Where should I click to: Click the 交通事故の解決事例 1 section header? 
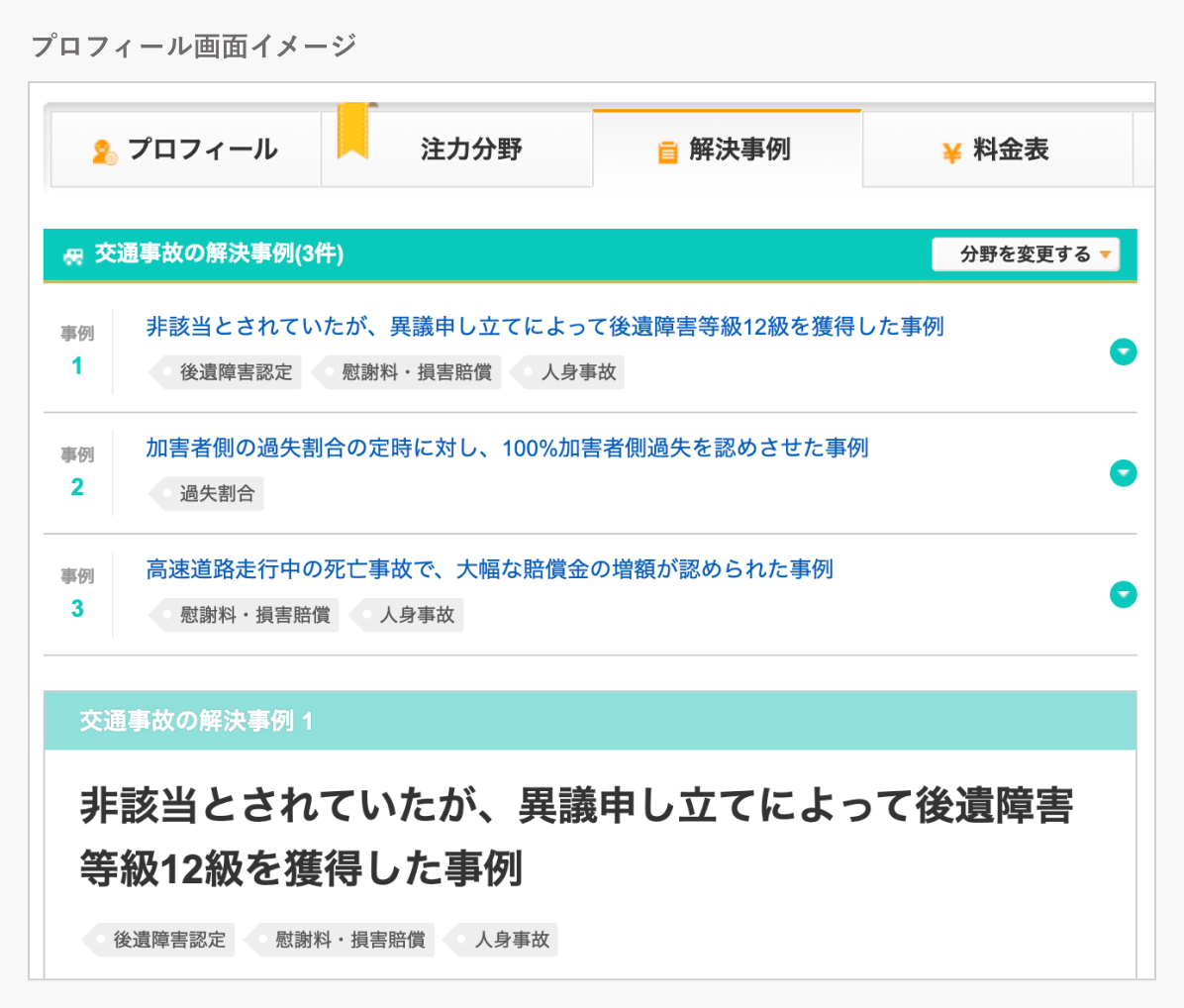pos(196,721)
